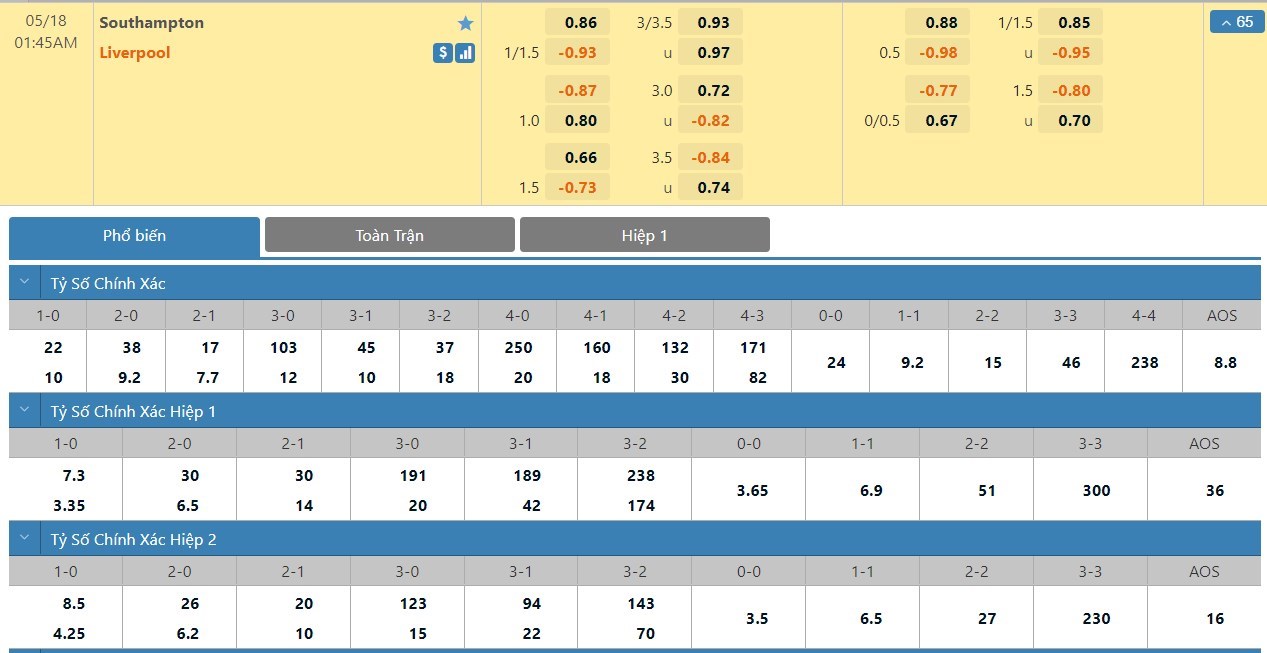Pick the 250 odds under full-match 4-0 score
This screenshot has width=1267, height=653.
518,348
